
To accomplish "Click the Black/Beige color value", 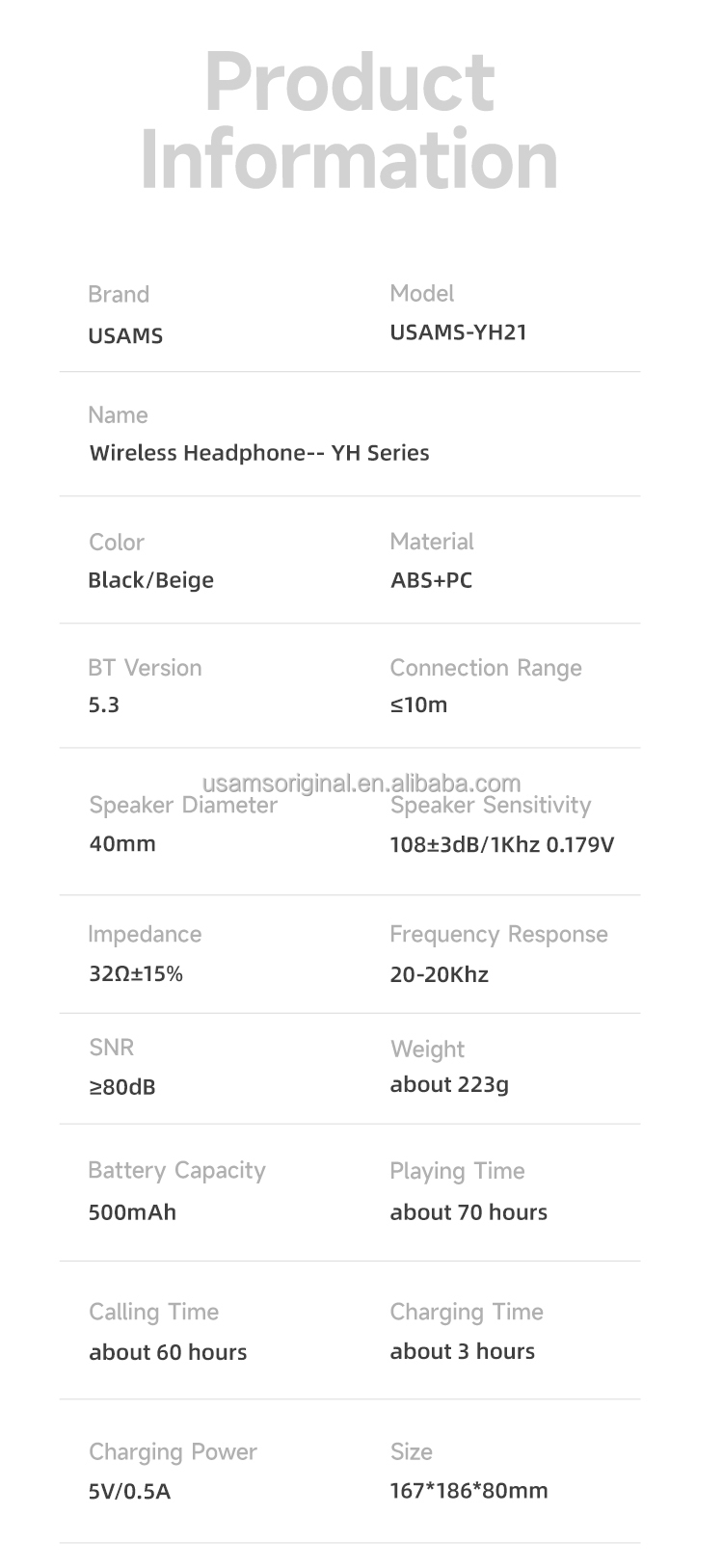I will click(x=150, y=580).
